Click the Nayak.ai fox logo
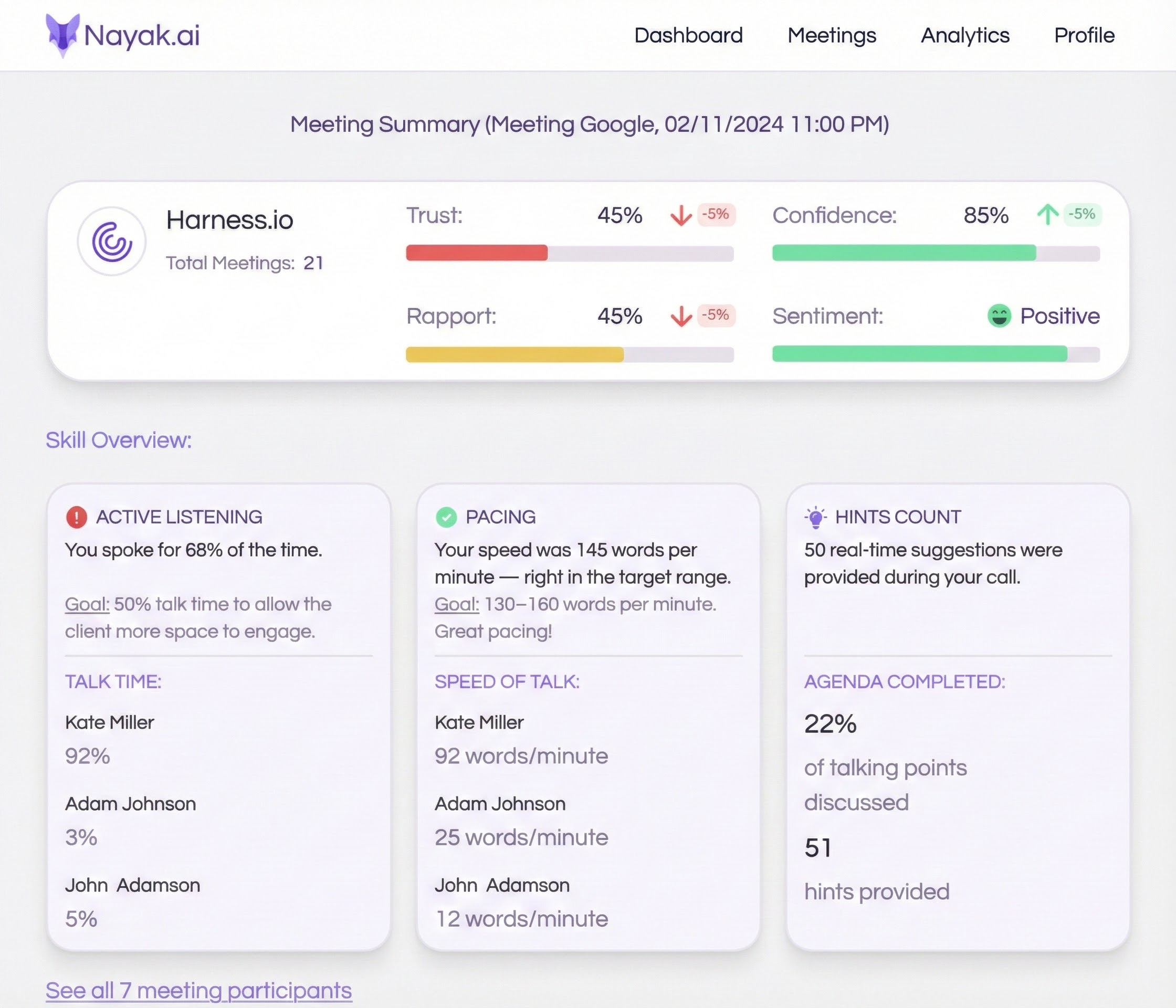This screenshot has width=1176, height=1008. coord(62,35)
